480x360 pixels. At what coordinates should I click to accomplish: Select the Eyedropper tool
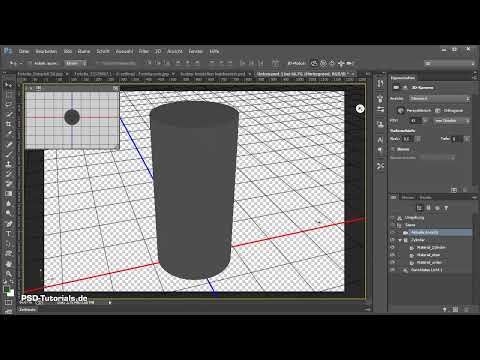tap(8, 134)
